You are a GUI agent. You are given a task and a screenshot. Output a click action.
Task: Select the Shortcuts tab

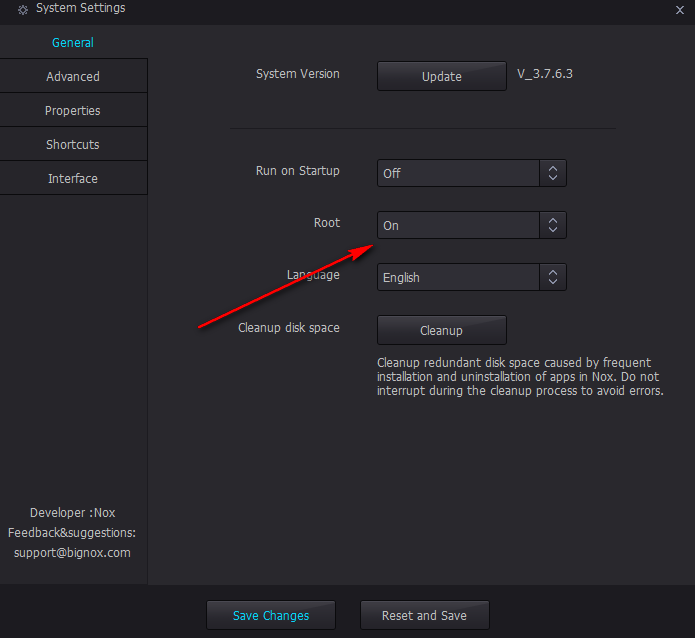73,144
